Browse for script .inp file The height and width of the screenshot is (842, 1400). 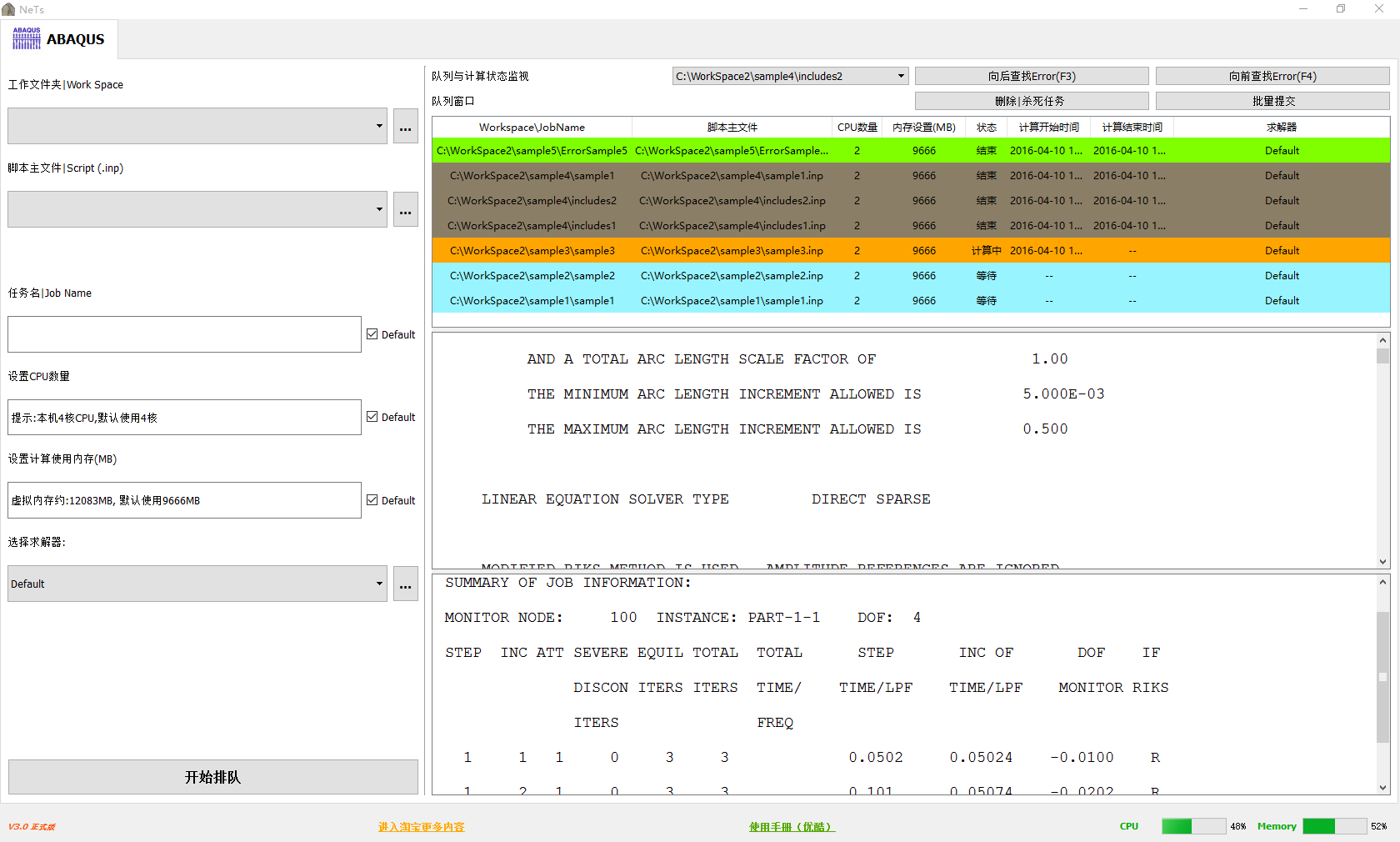coord(405,210)
